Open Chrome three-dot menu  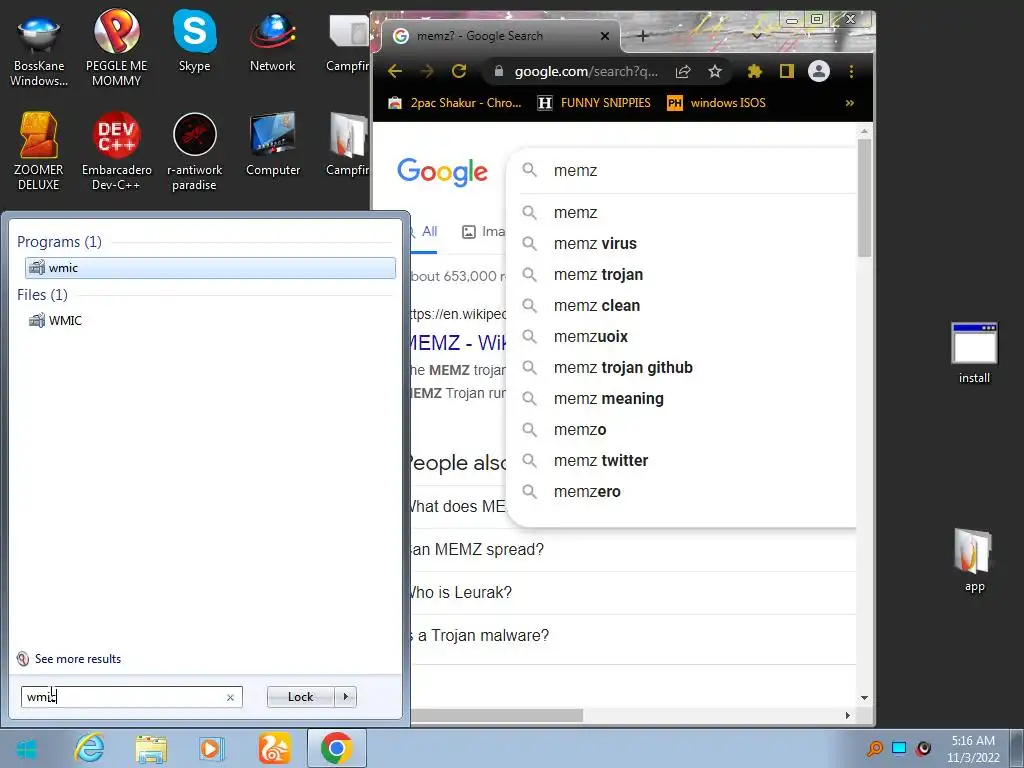[x=851, y=71]
